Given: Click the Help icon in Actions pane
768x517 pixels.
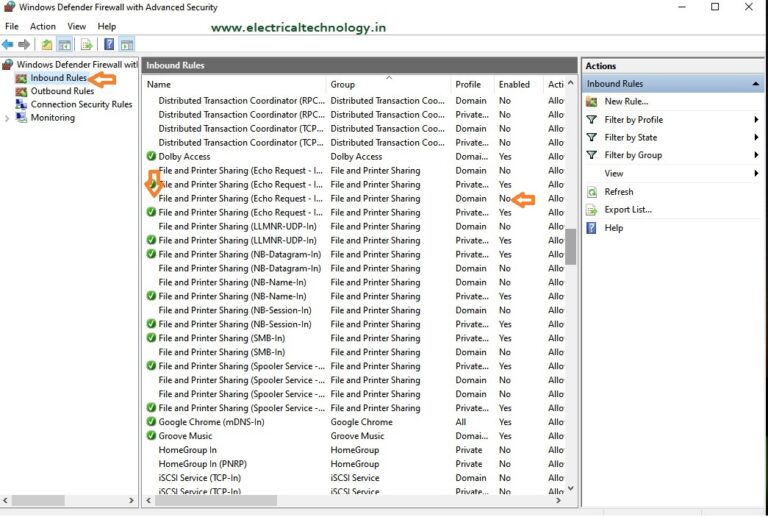Looking at the screenshot, I should (592, 228).
